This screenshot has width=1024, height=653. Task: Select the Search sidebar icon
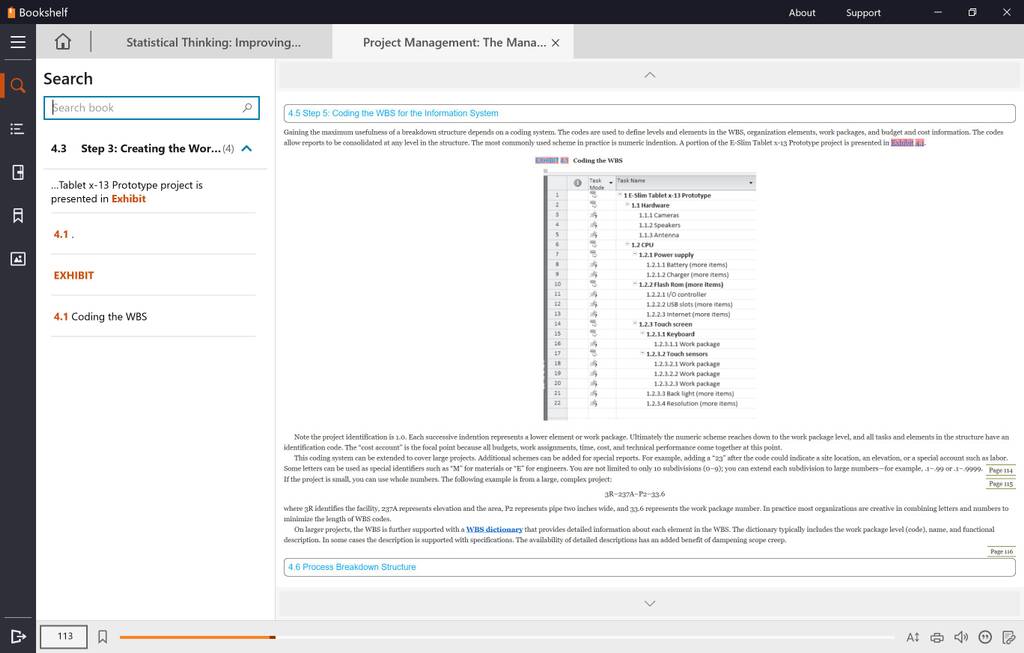(18, 86)
